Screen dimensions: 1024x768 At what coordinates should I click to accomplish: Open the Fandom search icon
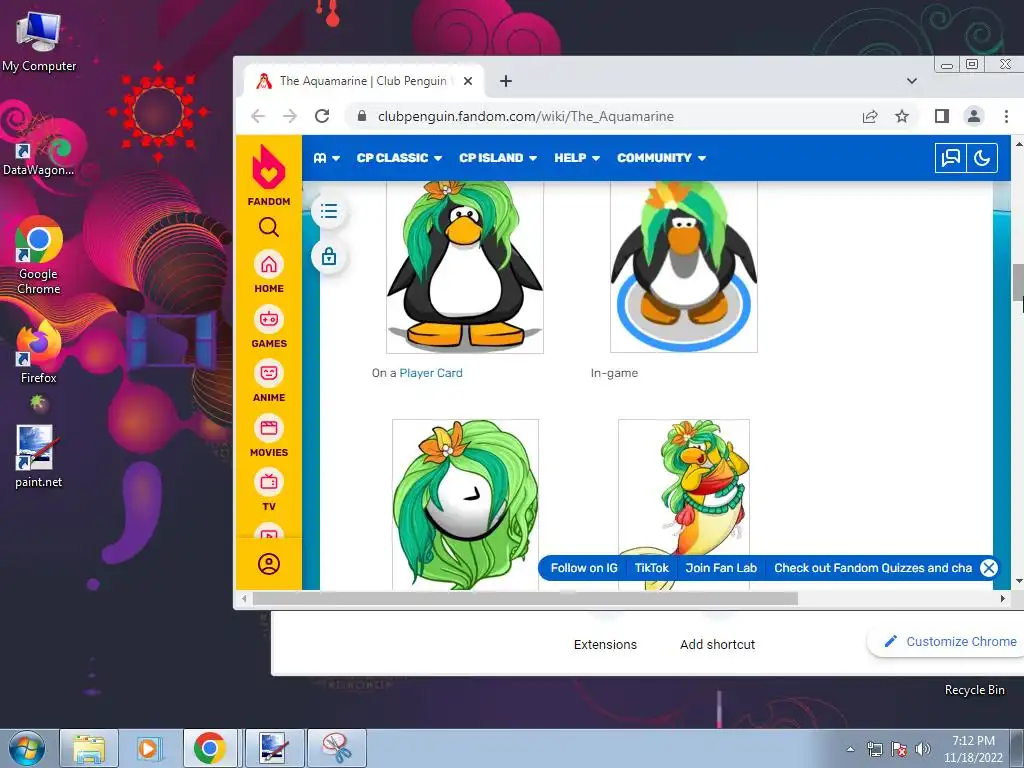pyautogui.click(x=268, y=227)
